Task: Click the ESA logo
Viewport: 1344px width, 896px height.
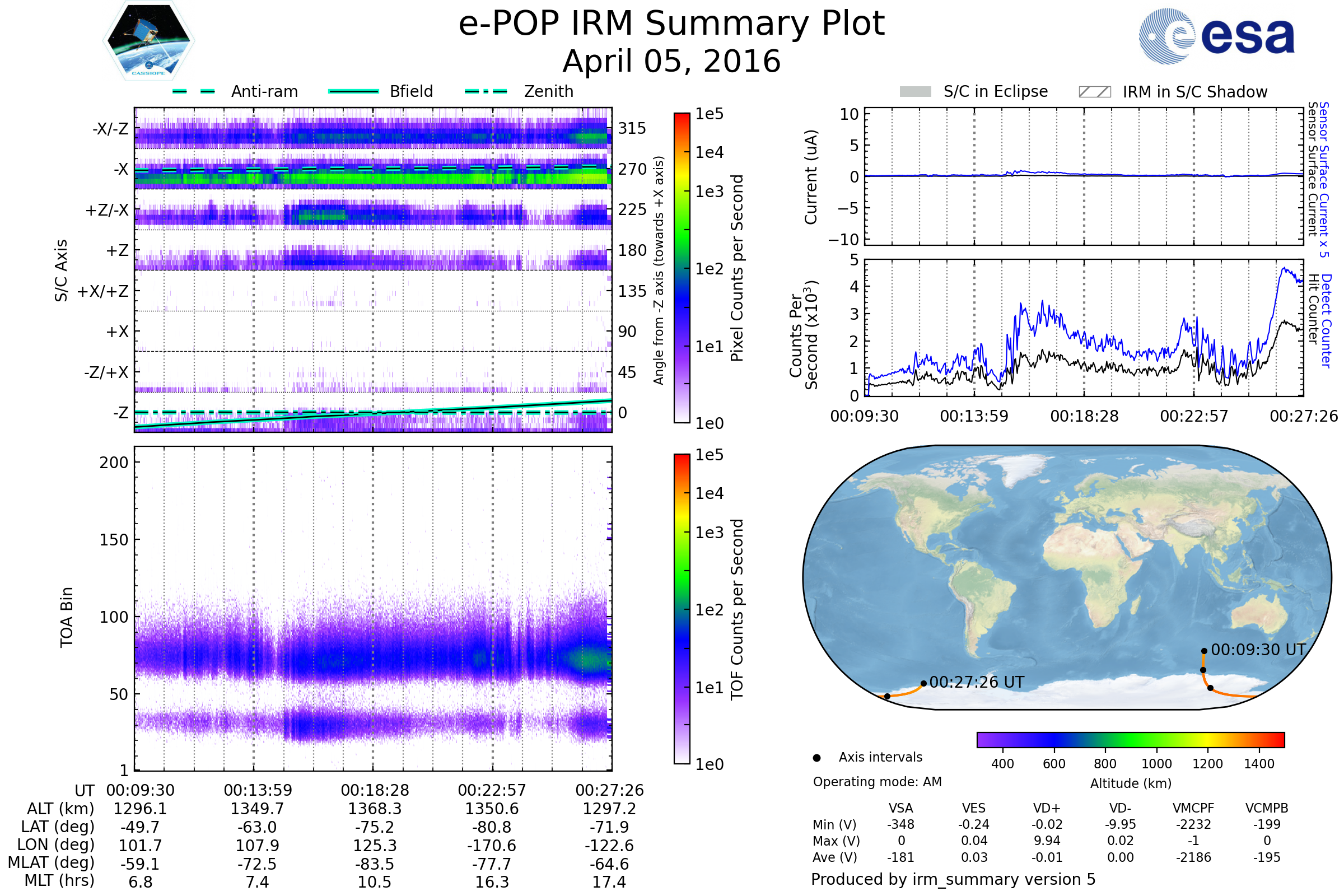Action: [1216, 36]
